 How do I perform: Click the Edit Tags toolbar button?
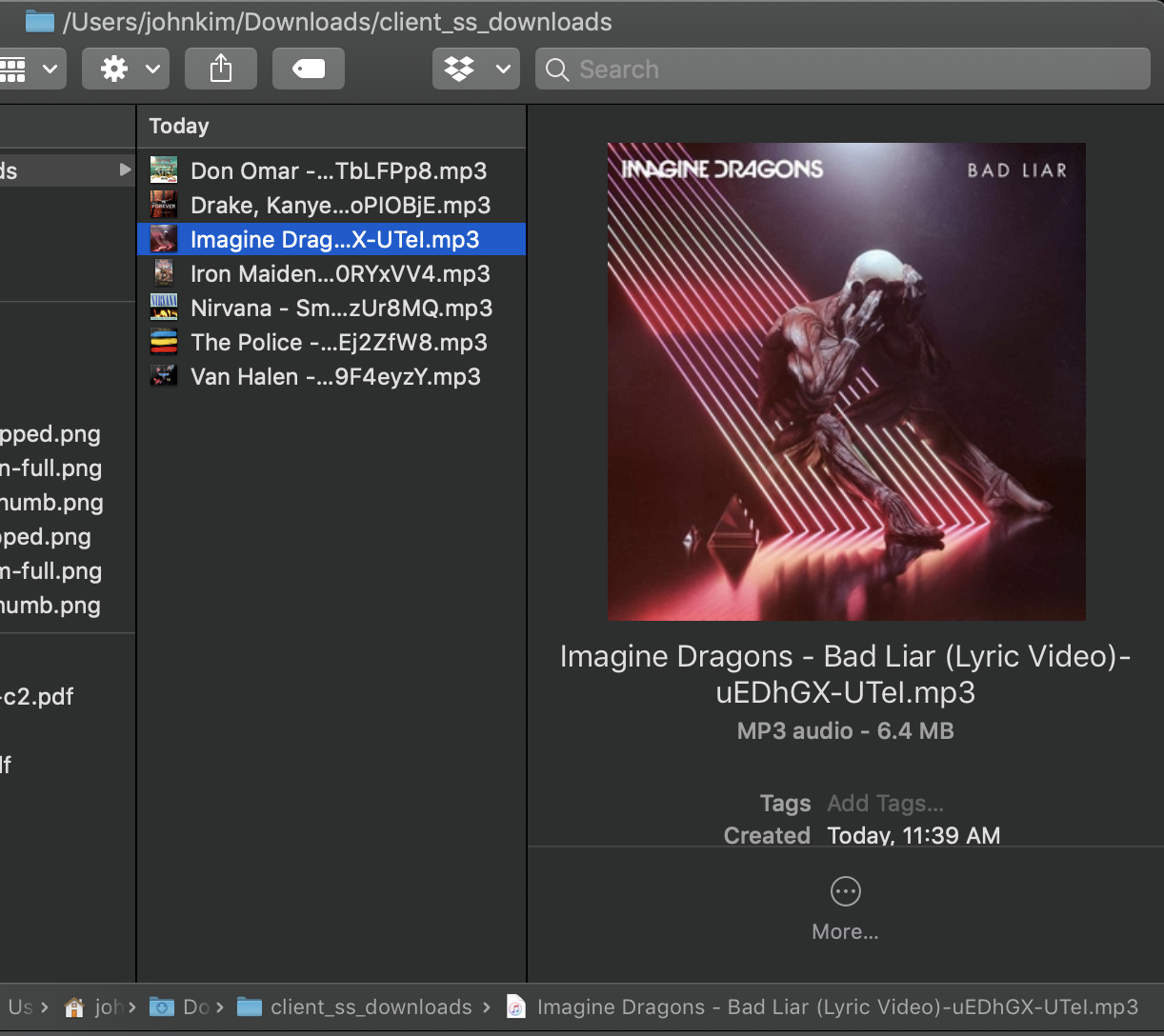coord(309,69)
